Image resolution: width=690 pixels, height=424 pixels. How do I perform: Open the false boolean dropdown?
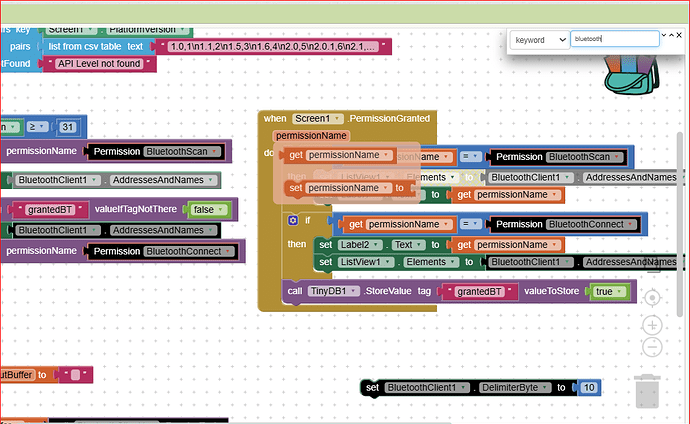[209, 210]
